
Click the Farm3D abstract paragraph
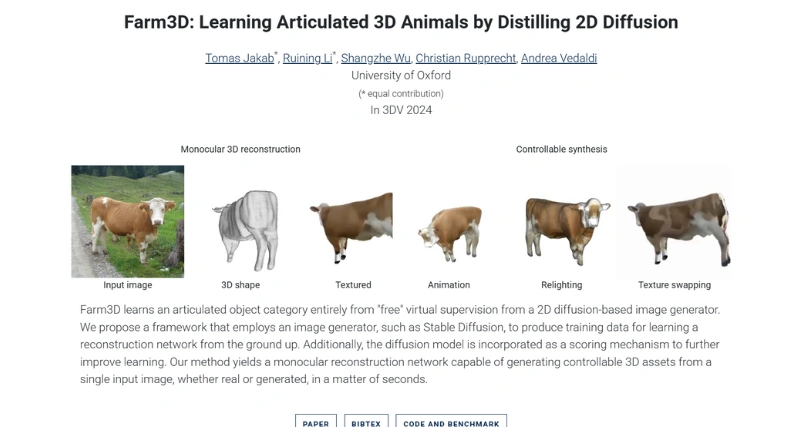tap(400, 343)
